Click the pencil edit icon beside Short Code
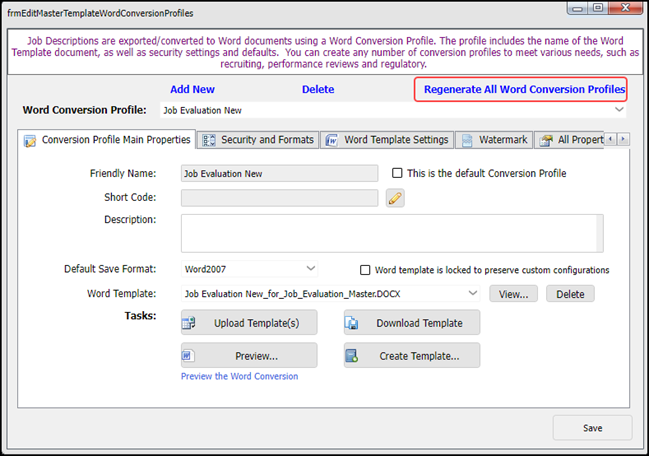 coord(395,198)
